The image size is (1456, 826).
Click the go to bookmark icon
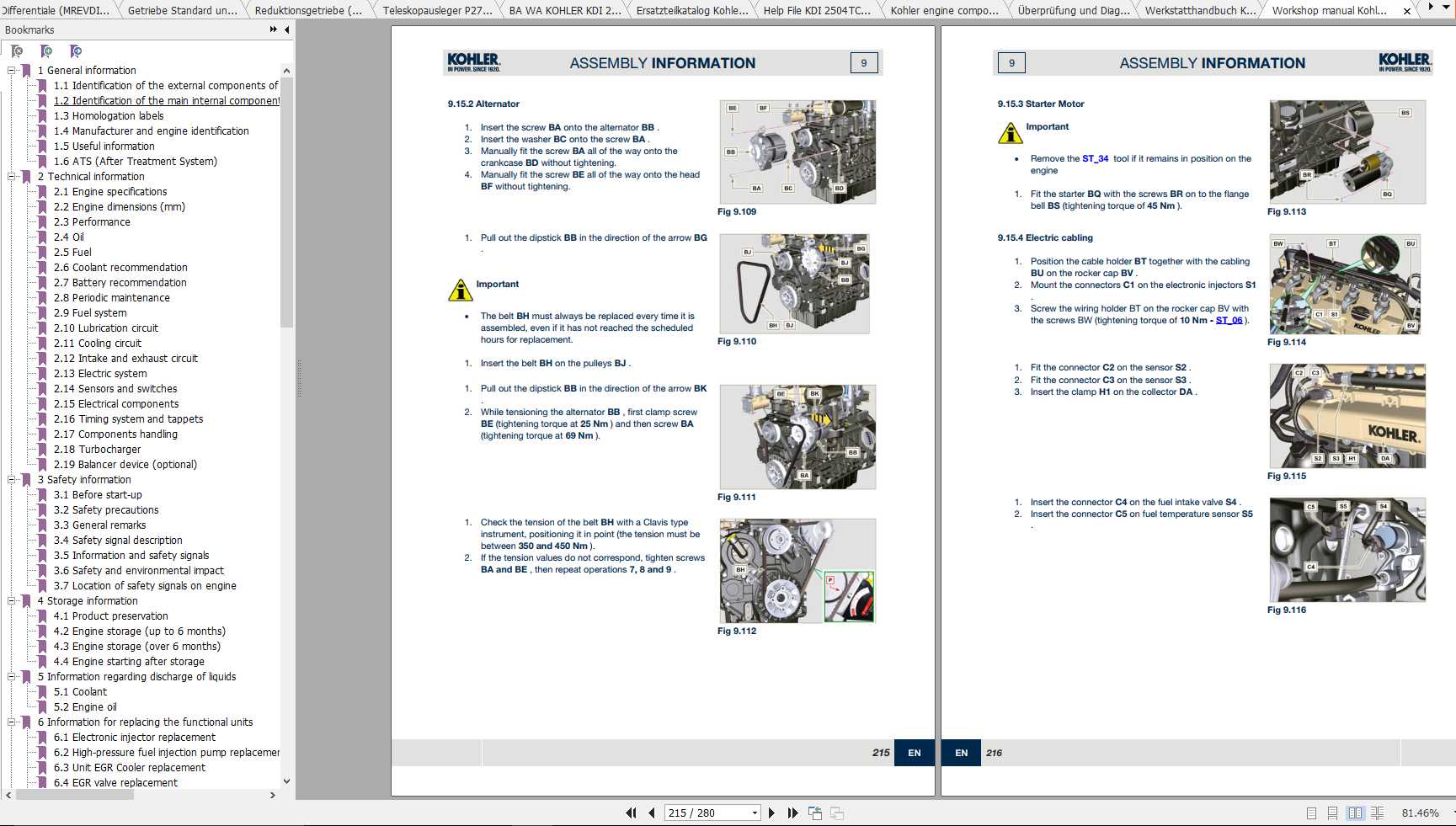[76, 51]
